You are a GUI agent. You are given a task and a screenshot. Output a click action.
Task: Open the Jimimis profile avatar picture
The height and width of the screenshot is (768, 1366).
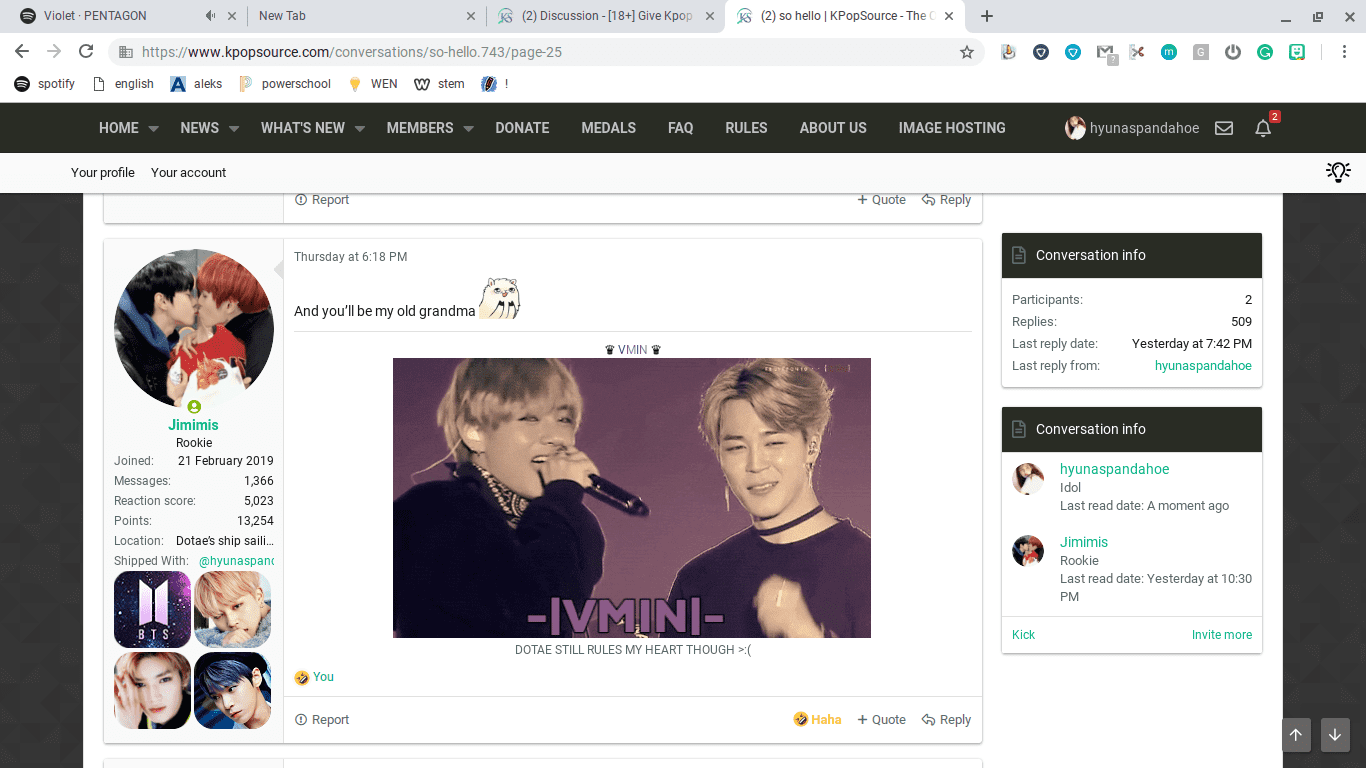click(194, 329)
